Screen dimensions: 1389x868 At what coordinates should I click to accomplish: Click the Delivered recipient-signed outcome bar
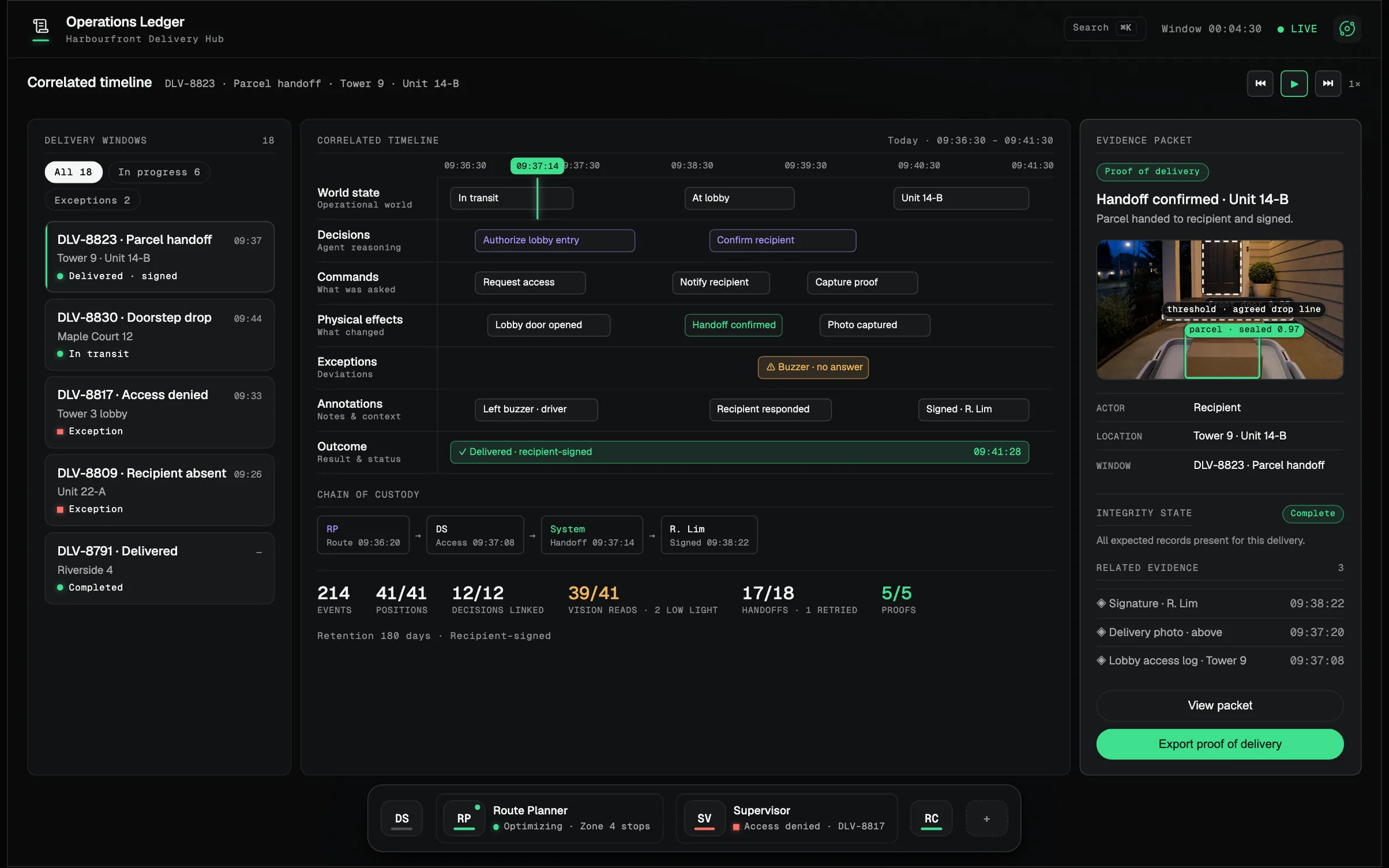coord(739,451)
